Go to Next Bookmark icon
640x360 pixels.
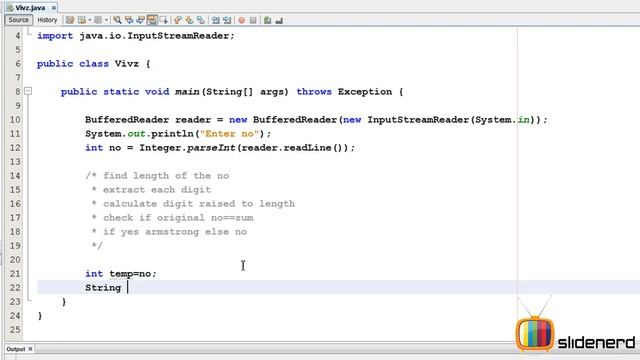pos(189,20)
